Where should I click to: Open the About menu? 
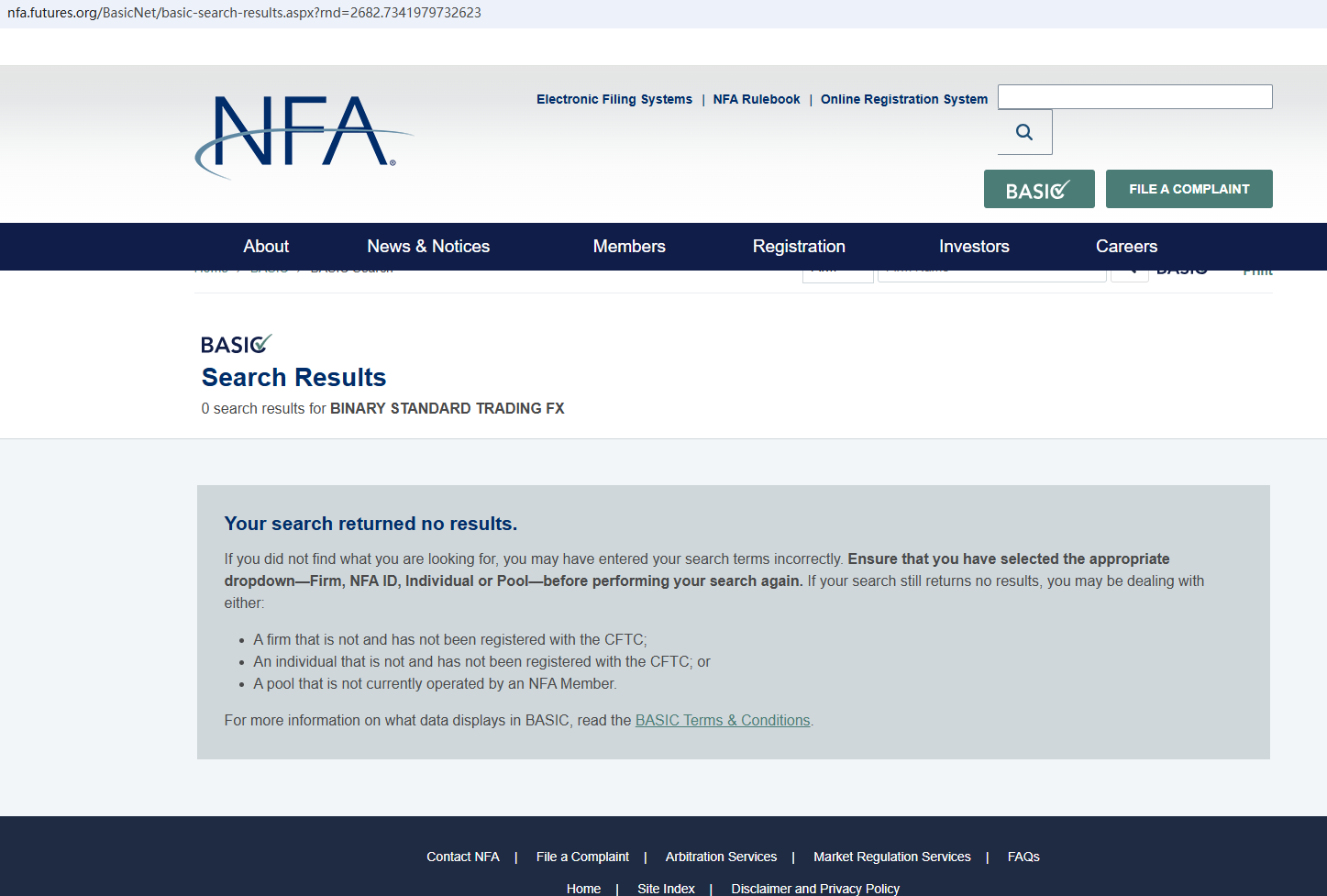click(x=266, y=246)
